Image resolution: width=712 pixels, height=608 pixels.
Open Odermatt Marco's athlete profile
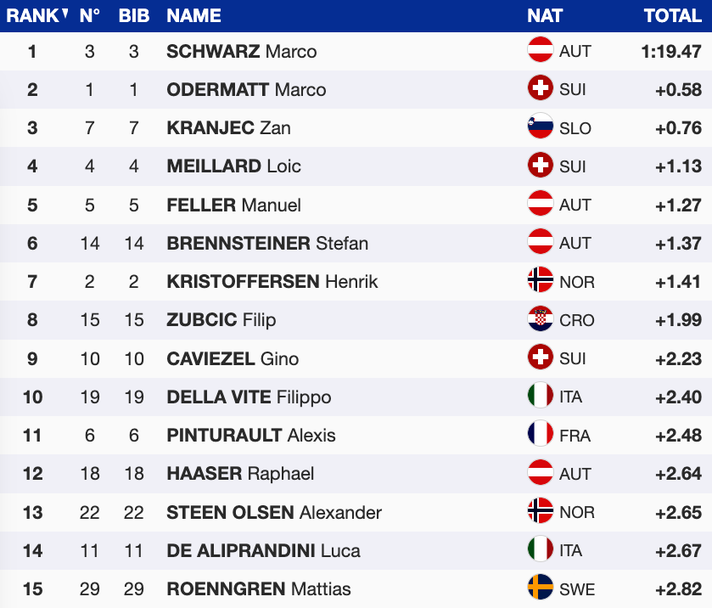click(246, 90)
